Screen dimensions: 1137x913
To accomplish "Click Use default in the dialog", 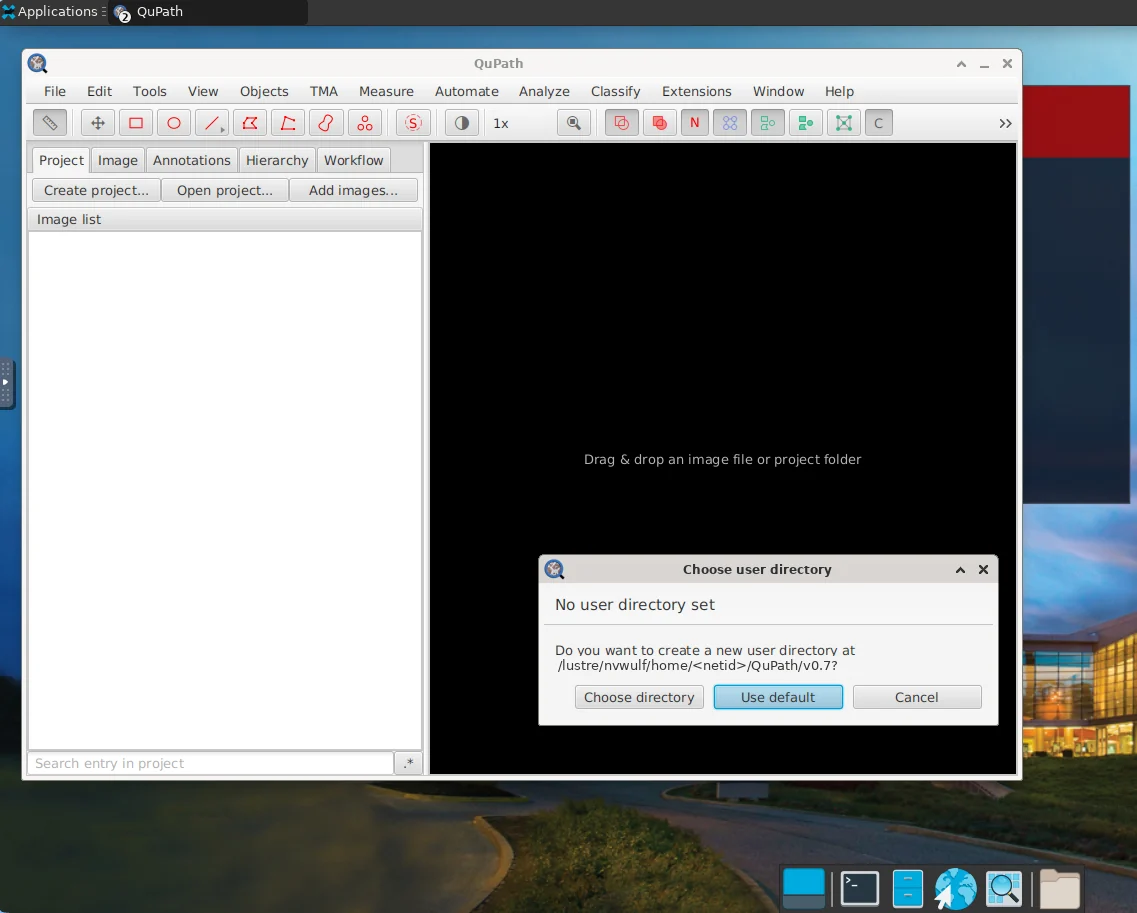I will coord(778,697).
